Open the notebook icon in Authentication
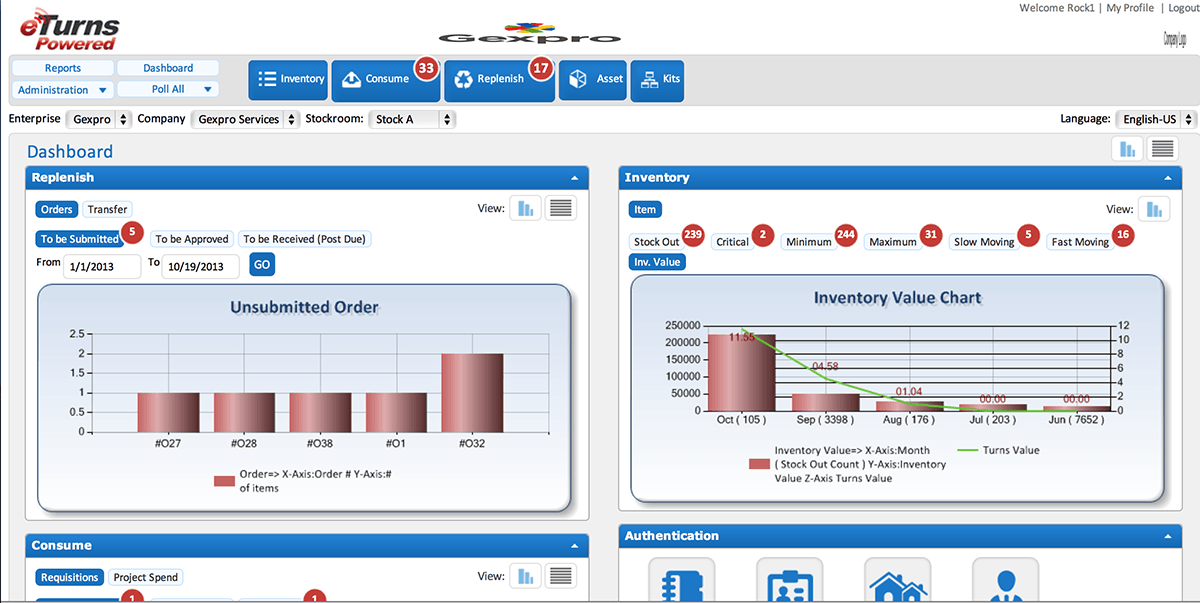The width and height of the screenshot is (1200, 603). (x=682, y=581)
